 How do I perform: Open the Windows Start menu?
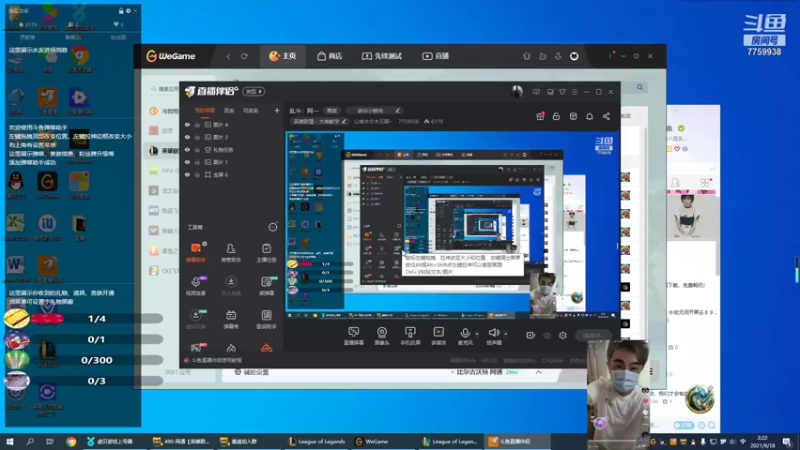pyautogui.click(x=9, y=441)
